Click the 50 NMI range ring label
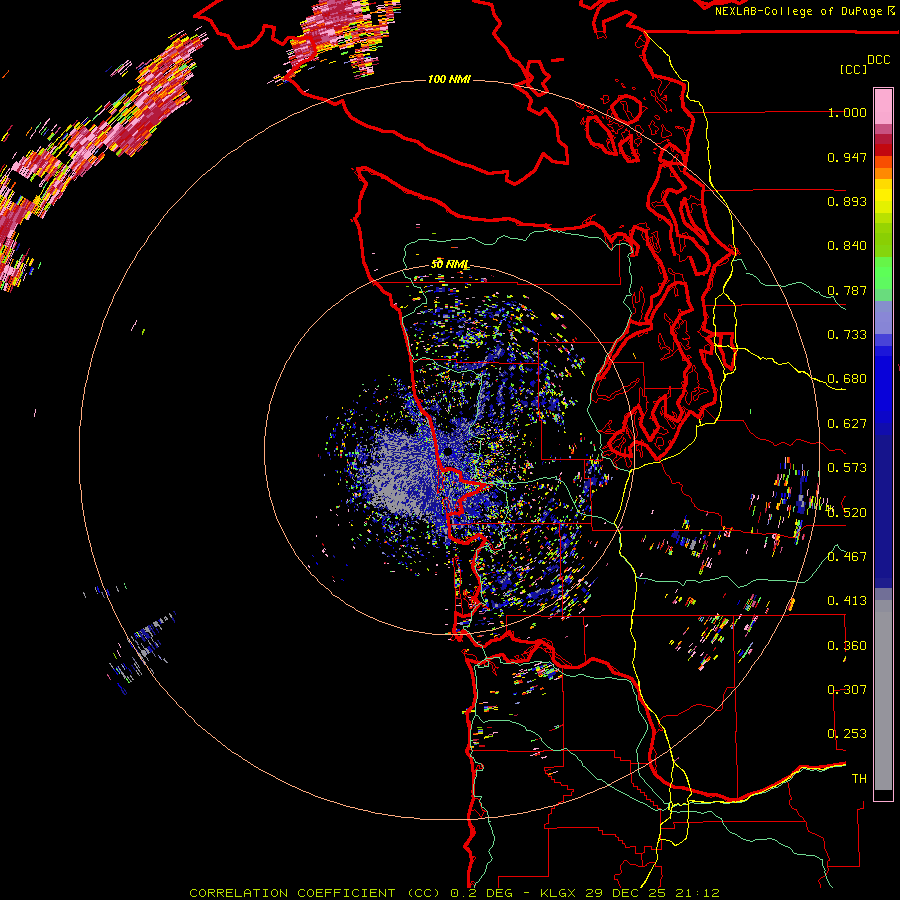Viewport: 900px width, 900px height. 450,264
